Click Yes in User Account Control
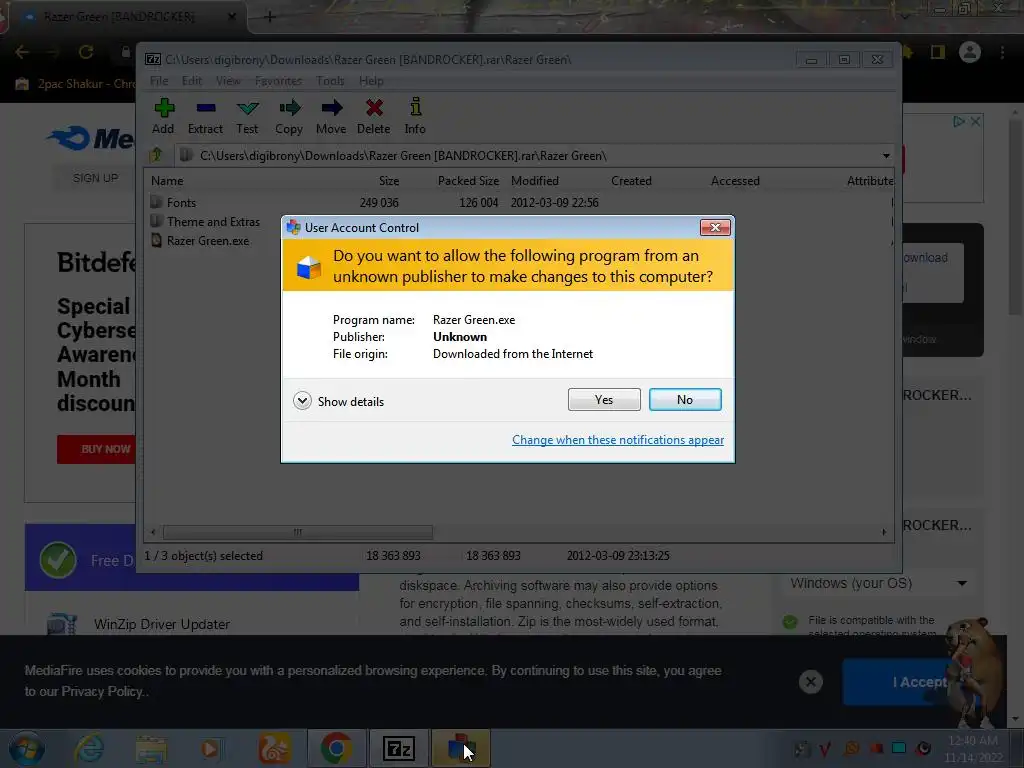 (604, 400)
